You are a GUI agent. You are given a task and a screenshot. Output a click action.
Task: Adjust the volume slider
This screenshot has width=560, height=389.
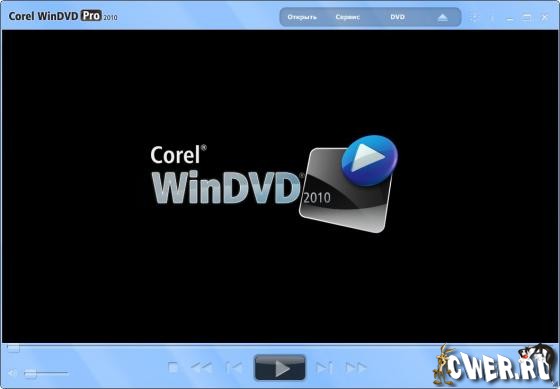click(x=46, y=373)
